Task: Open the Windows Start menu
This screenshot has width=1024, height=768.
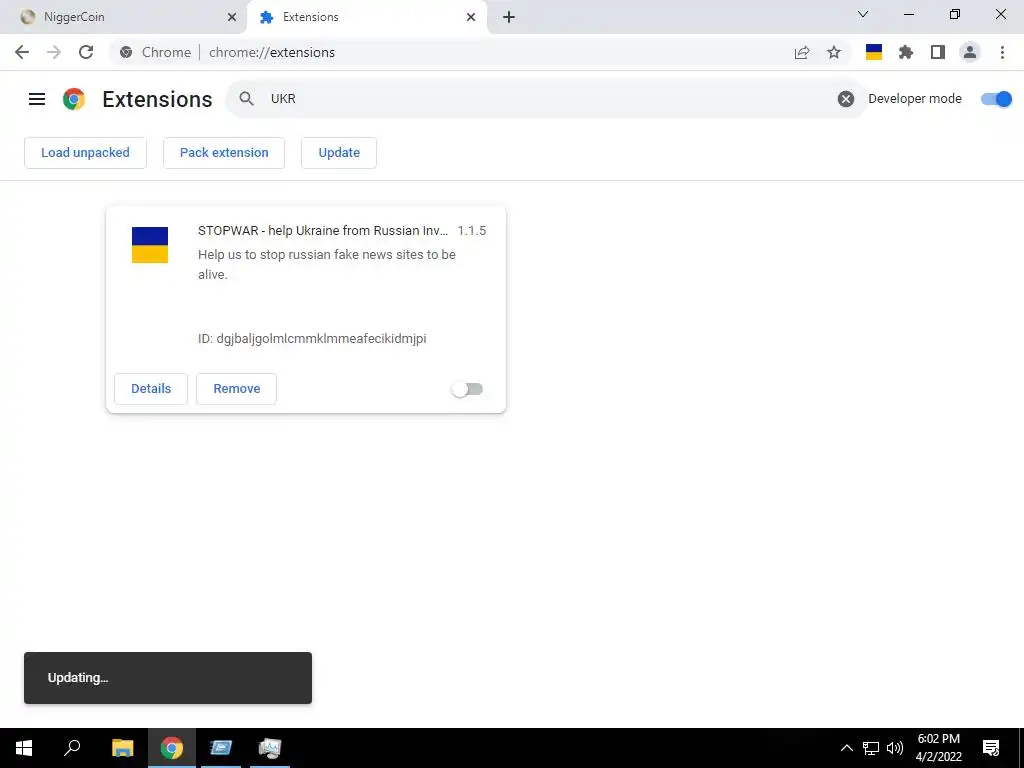Action: [x=24, y=748]
